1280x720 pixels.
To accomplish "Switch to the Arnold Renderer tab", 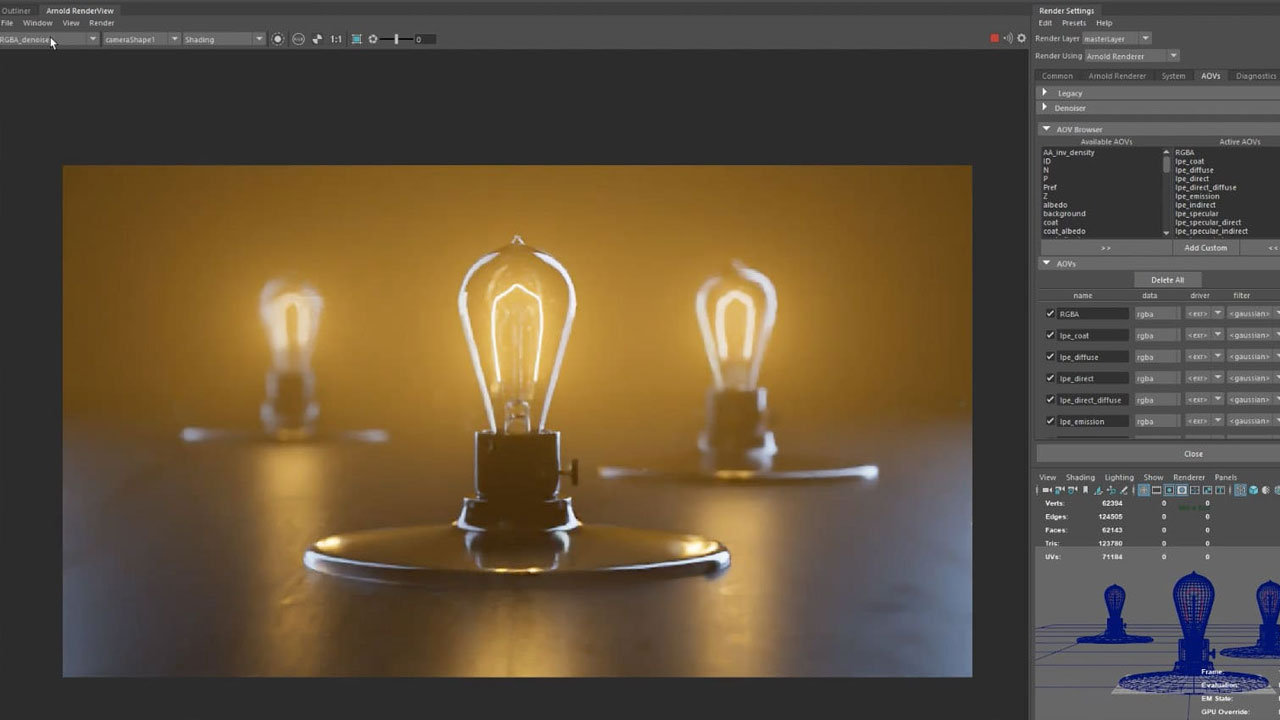I will point(1117,76).
